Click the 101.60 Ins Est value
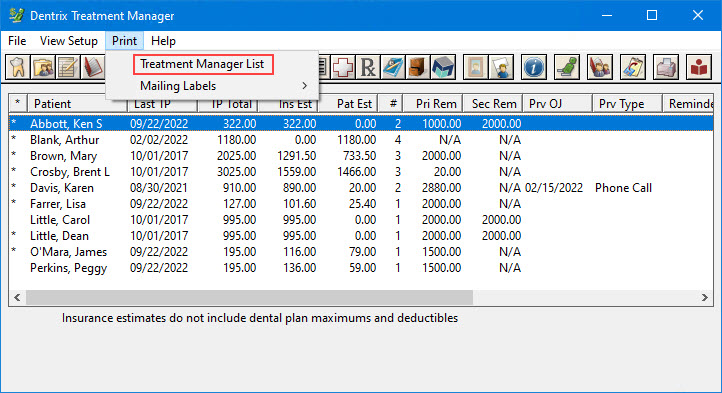722x393 pixels. [299, 204]
